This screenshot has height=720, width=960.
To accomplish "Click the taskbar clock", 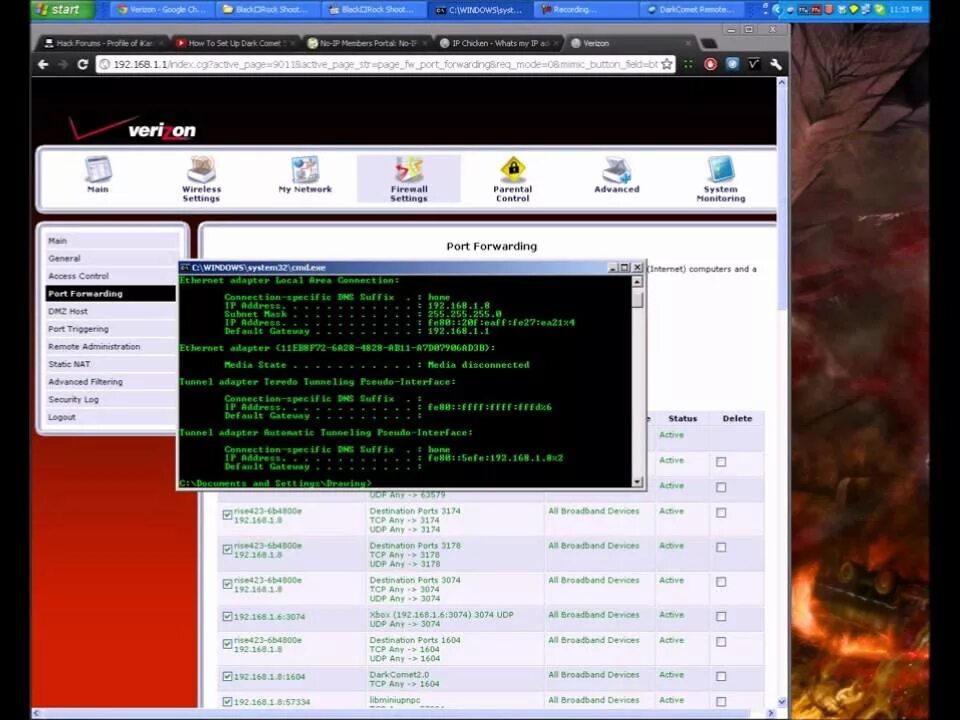I will [905, 9].
